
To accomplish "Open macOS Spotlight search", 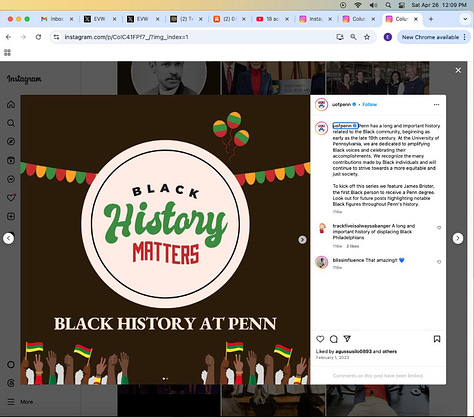I will [388, 5].
